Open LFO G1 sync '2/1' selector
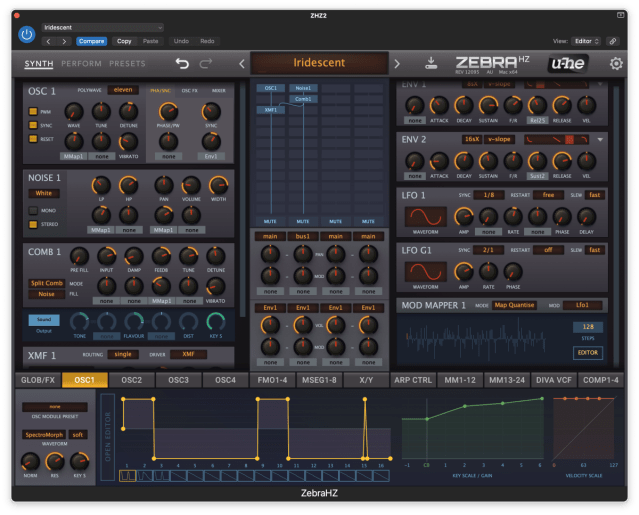The image size is (639, 515). pos(489,250)
